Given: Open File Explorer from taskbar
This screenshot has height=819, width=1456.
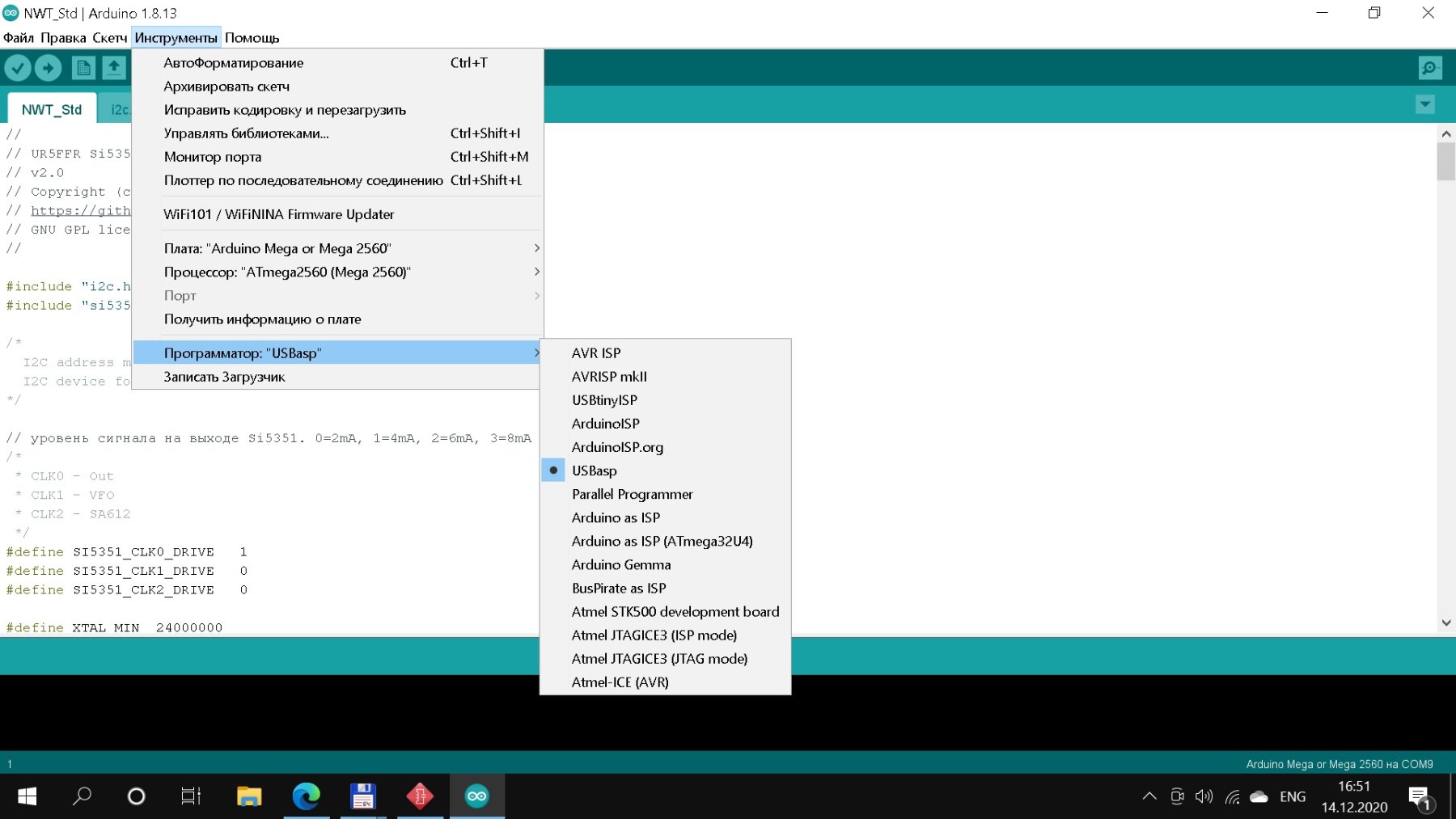Looking at the screenshot, I should coord(249,796).
